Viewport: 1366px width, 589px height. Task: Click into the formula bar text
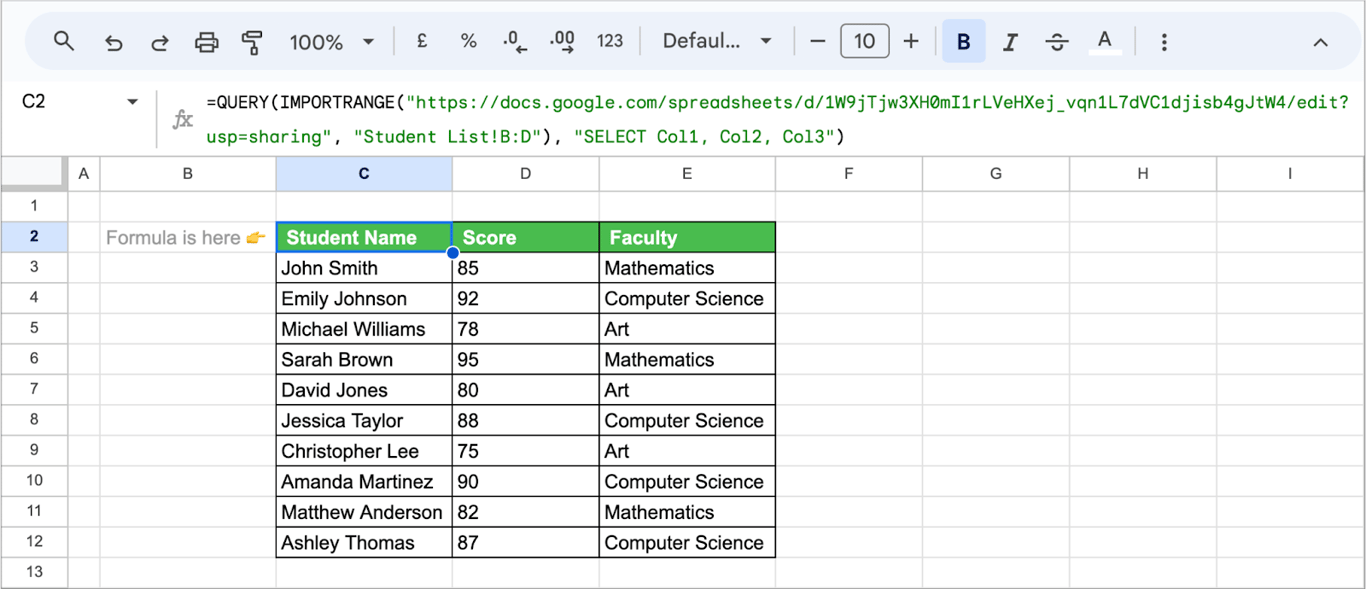click(x=778, y=119)
